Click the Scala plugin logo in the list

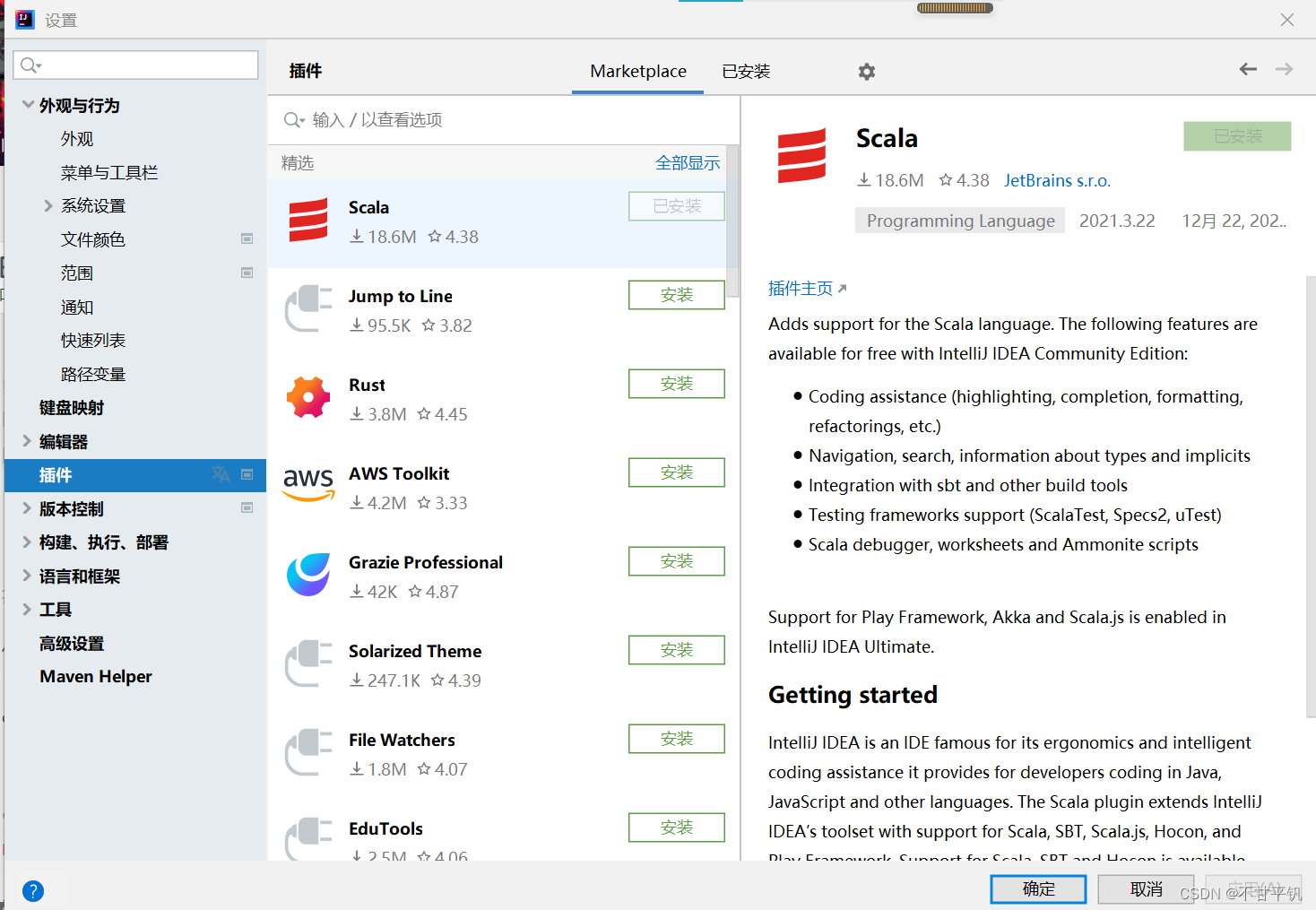308,221
